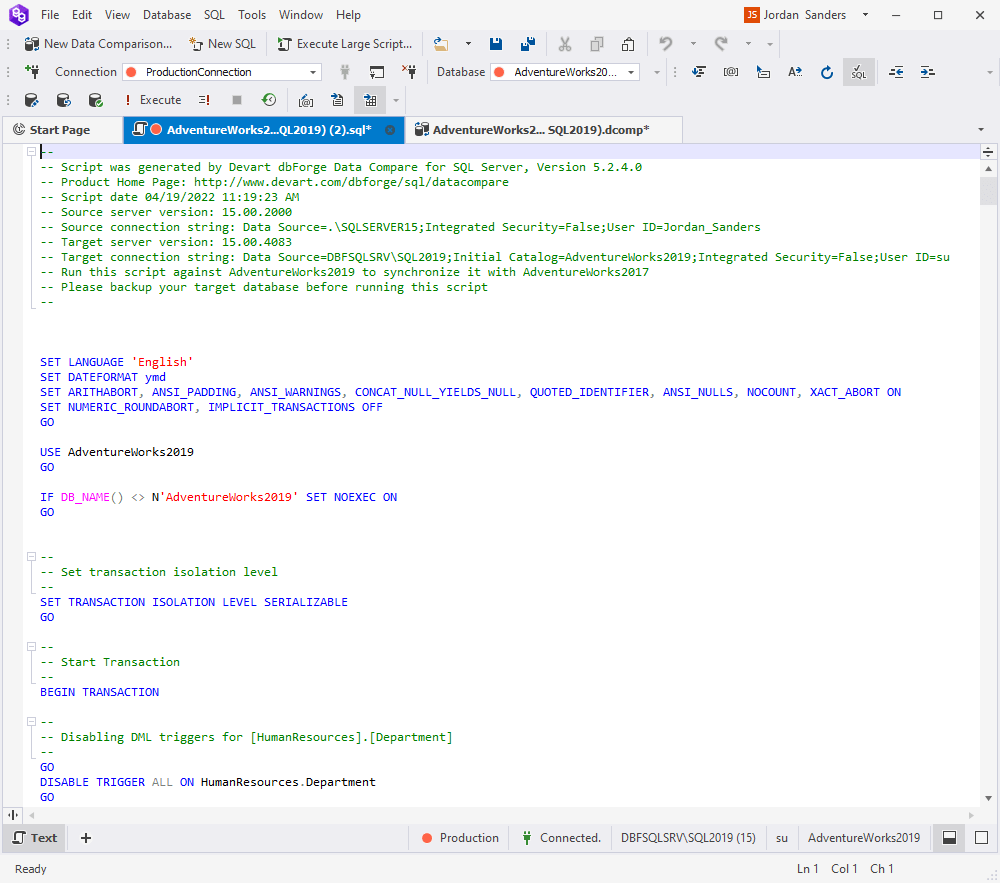This screenshot has height=883, width=1000.
Task: Collapse the Start Transaction code region
Action: click(31, 646)
